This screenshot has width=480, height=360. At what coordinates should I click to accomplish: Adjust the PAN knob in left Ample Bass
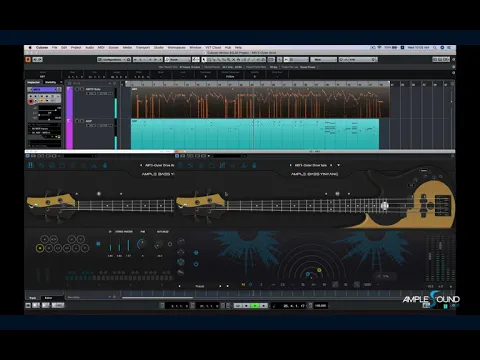tap(142, 244)
